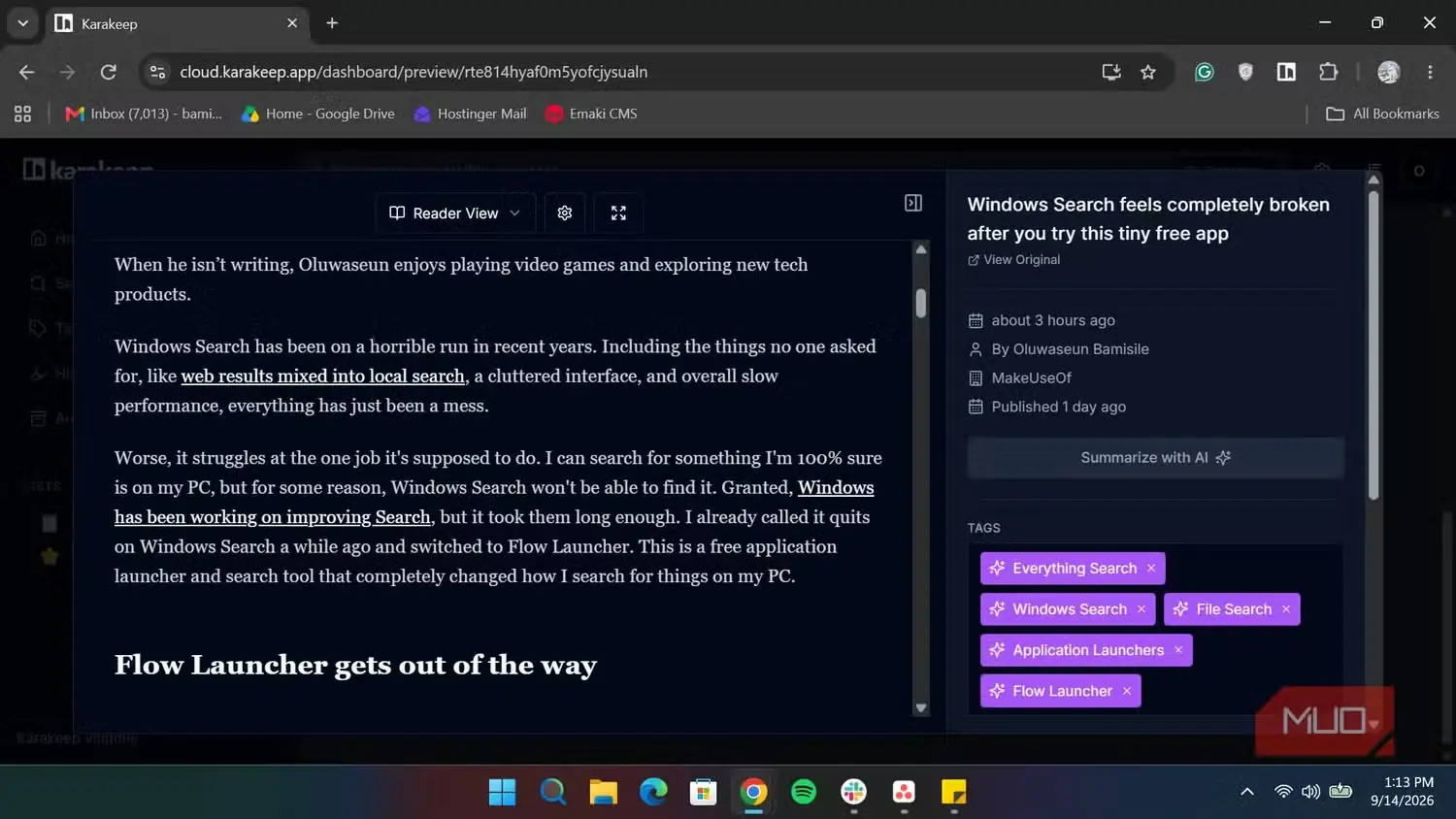The width and height of the screenshot is (1456, 819).
Task: Click Summarize with AI button
Action: point(1155,458)
